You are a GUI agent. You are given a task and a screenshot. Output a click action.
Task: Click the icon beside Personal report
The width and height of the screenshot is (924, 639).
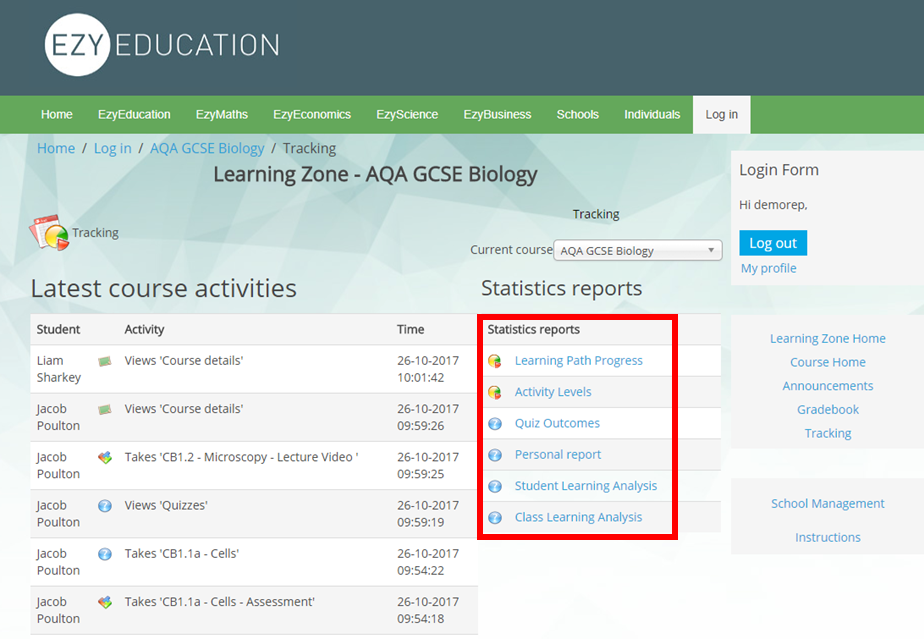[x=495, y=454]
